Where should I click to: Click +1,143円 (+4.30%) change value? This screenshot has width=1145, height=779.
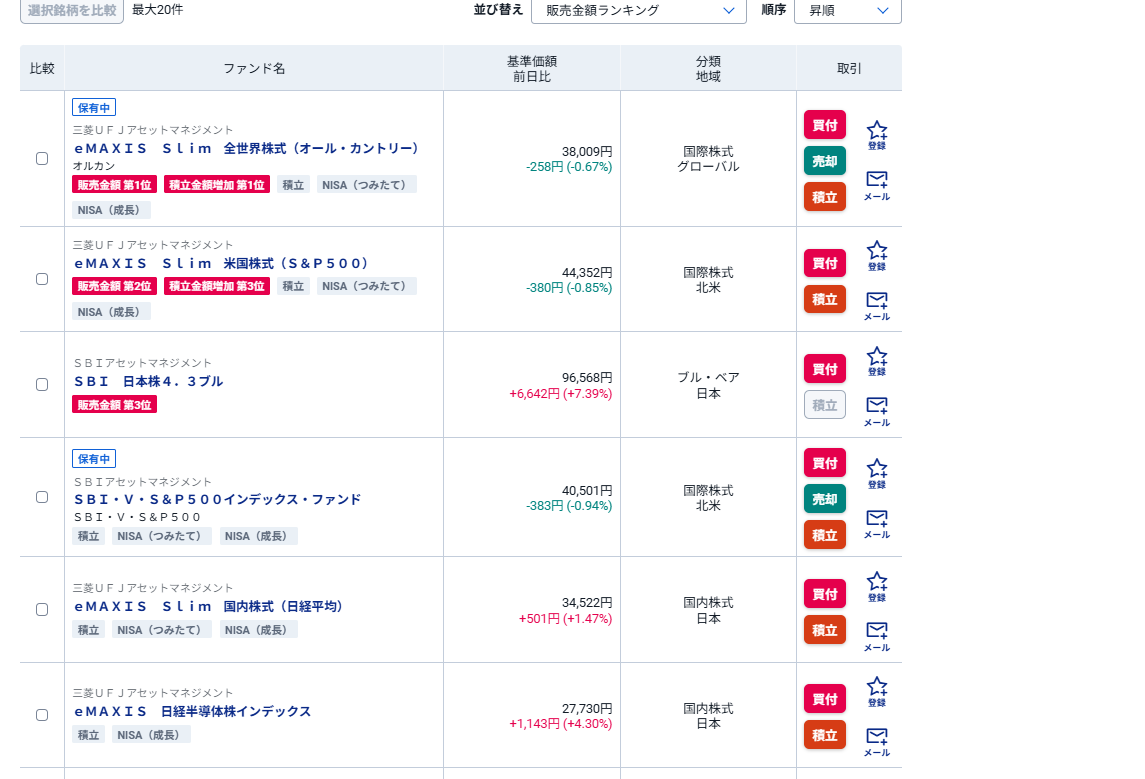[561, 724]
